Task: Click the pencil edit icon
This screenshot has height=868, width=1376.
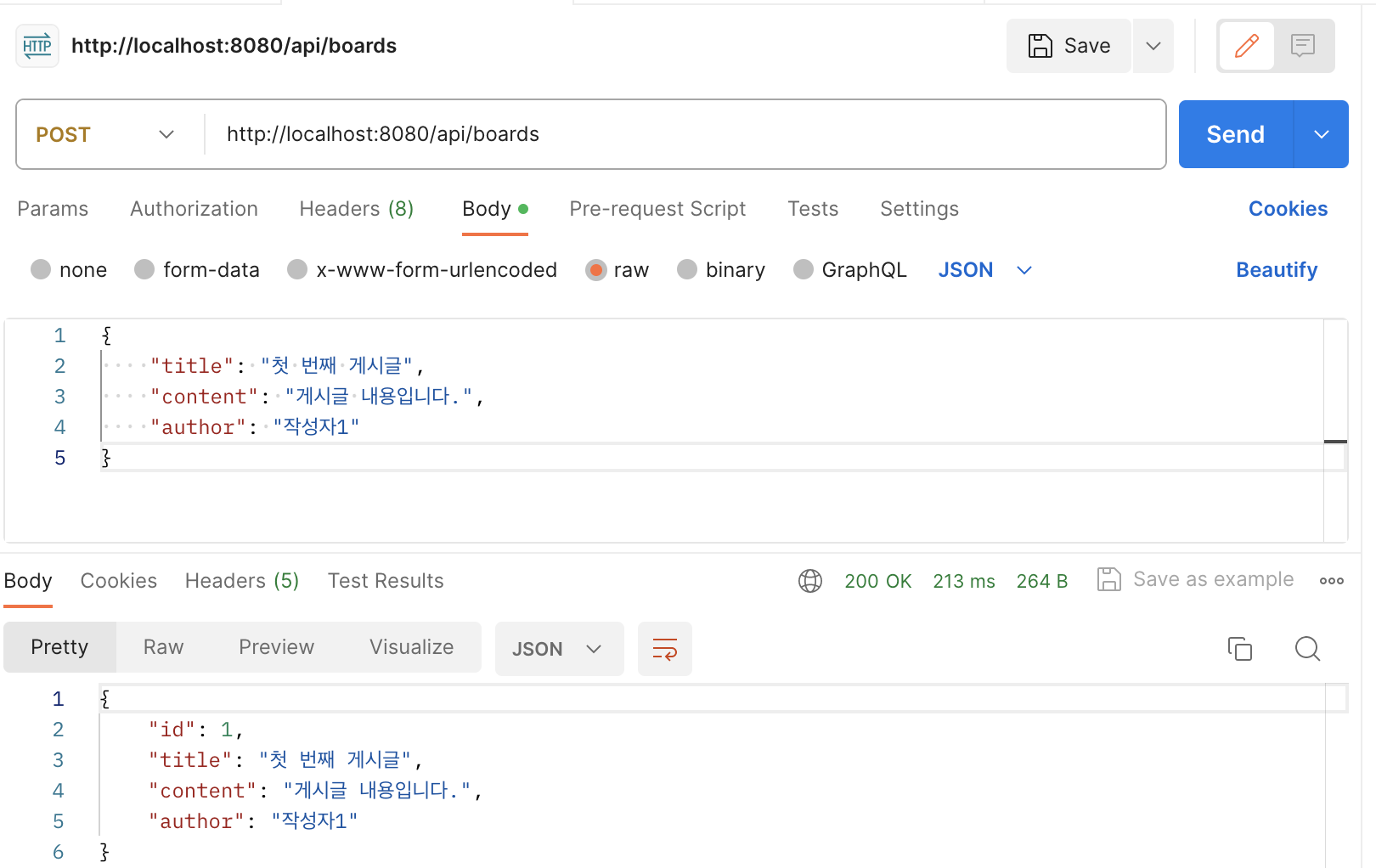Action: (1246, 46)
